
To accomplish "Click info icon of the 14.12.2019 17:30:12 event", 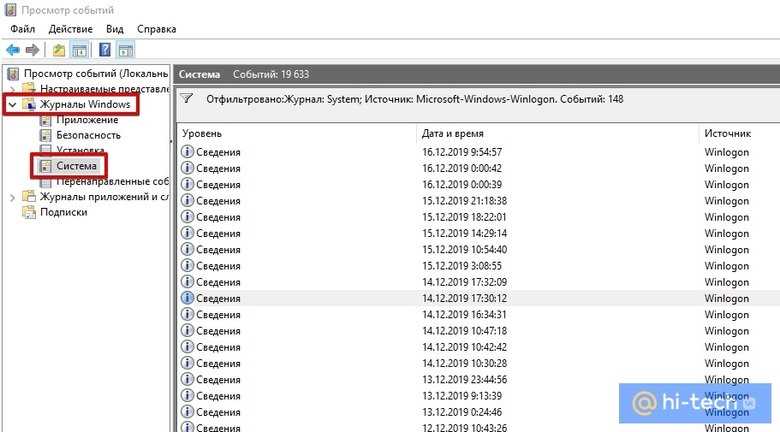I will click(x=187, y=298).
